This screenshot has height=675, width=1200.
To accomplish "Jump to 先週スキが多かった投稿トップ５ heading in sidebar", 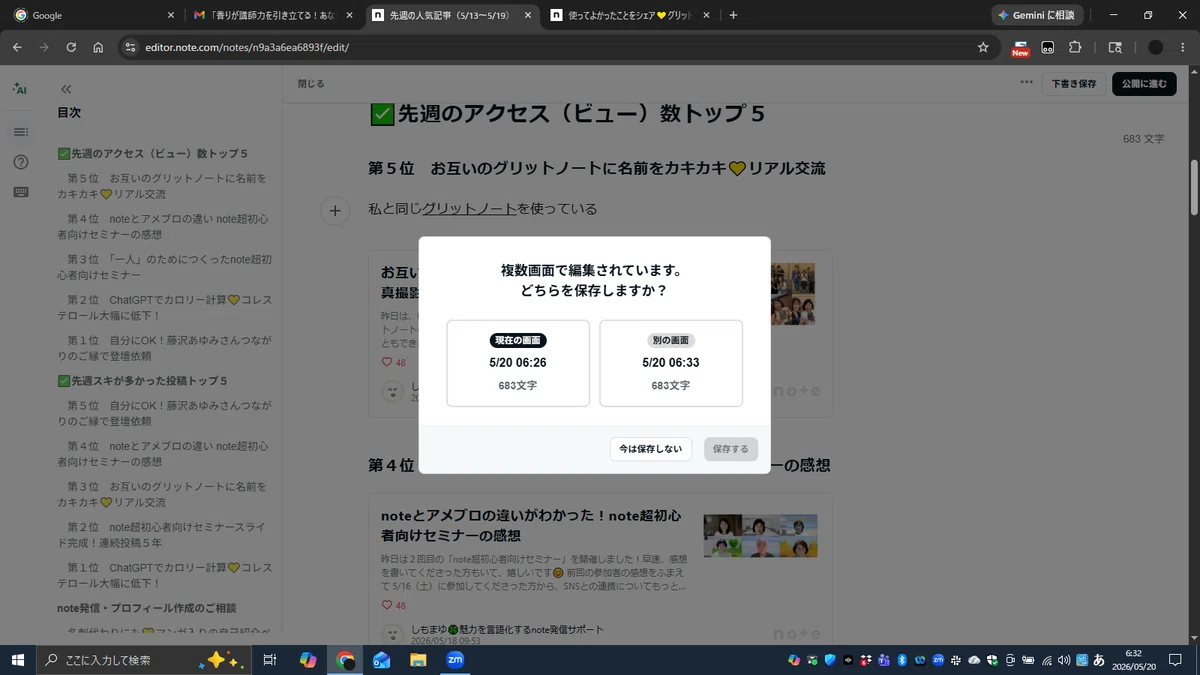I will click(143, 381).
